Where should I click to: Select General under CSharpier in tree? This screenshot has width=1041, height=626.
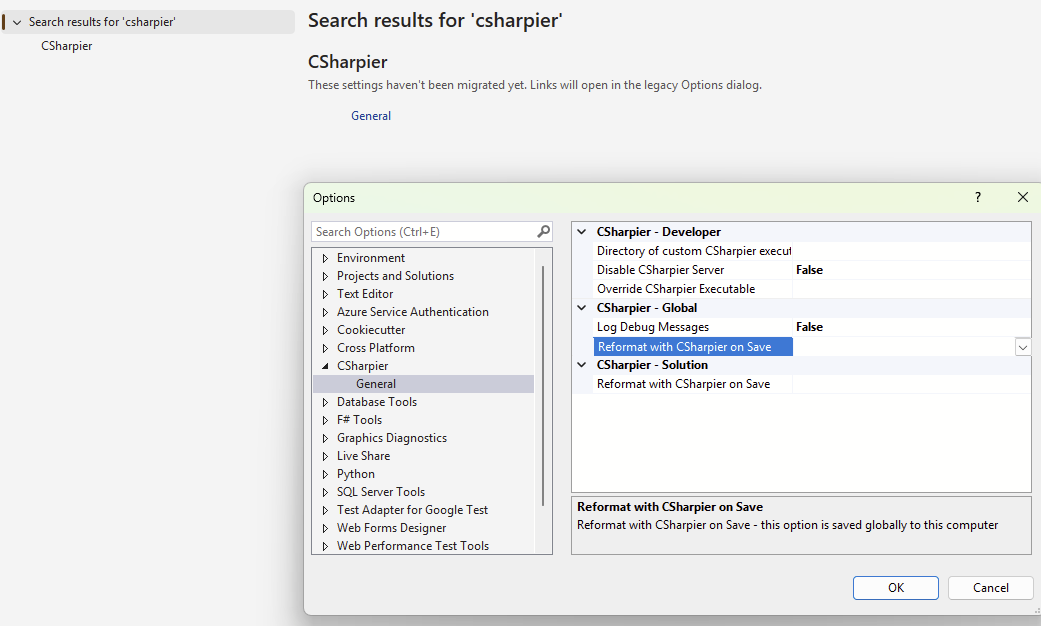click(376, 384)
